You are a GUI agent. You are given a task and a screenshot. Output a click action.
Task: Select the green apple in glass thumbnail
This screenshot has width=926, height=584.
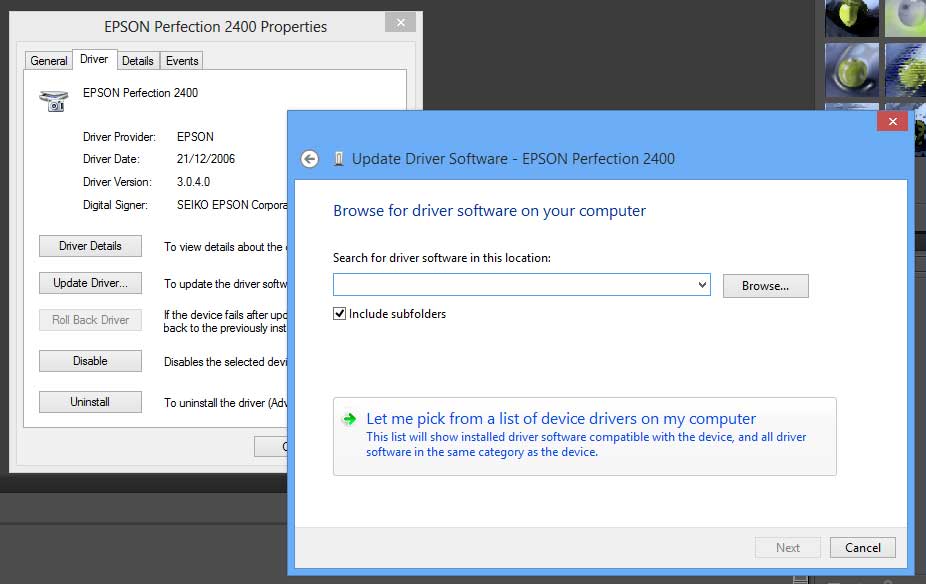[x=852, y=70]
